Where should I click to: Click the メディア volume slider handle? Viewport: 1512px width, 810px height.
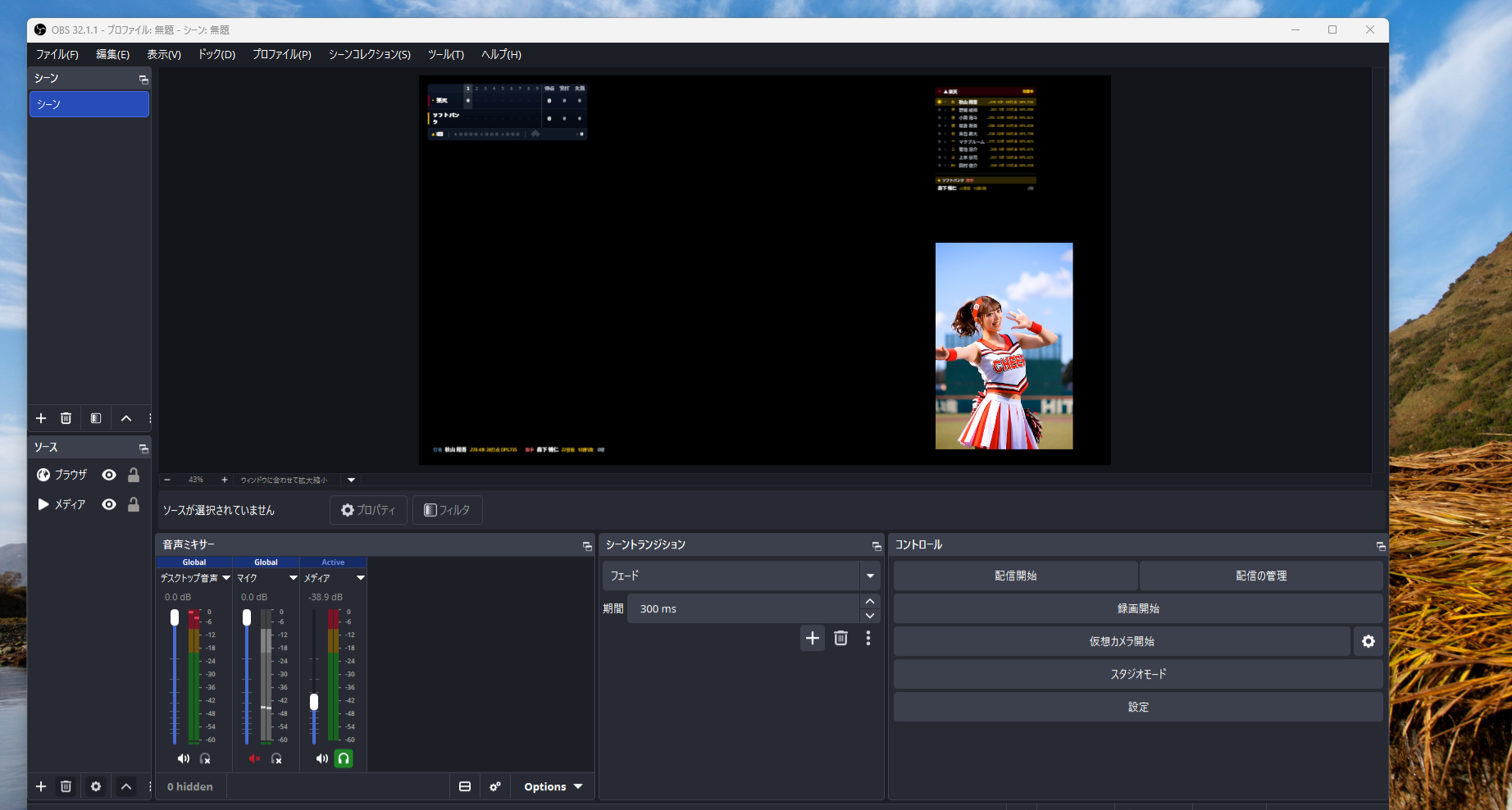[314, 702]
